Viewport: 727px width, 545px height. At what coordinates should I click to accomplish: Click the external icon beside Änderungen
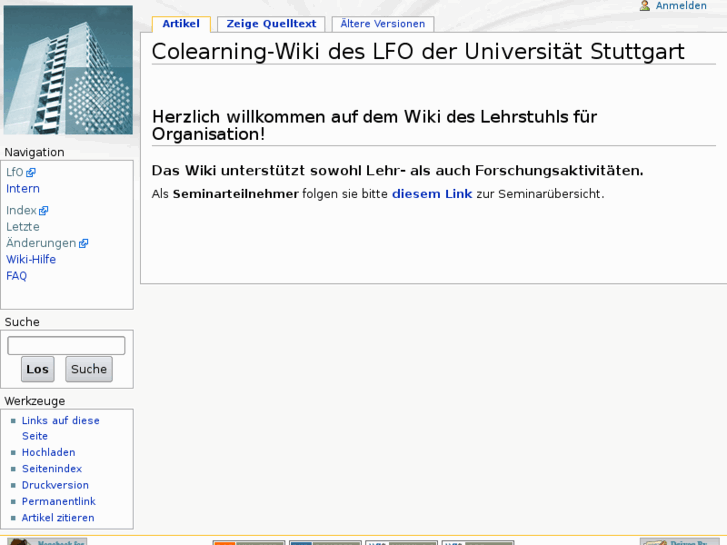[x=83, y=244]
